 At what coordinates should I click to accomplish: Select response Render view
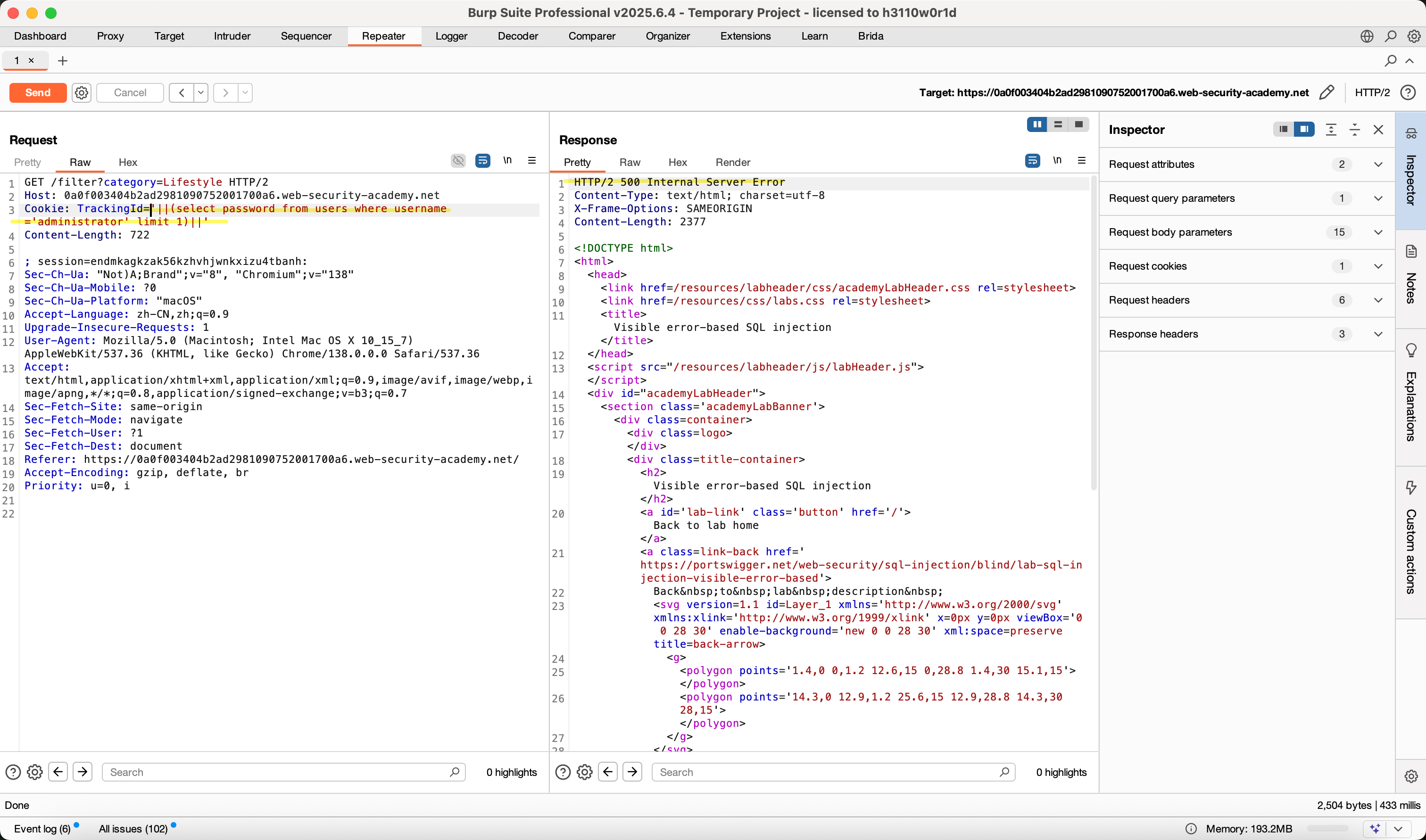[732, 163]
